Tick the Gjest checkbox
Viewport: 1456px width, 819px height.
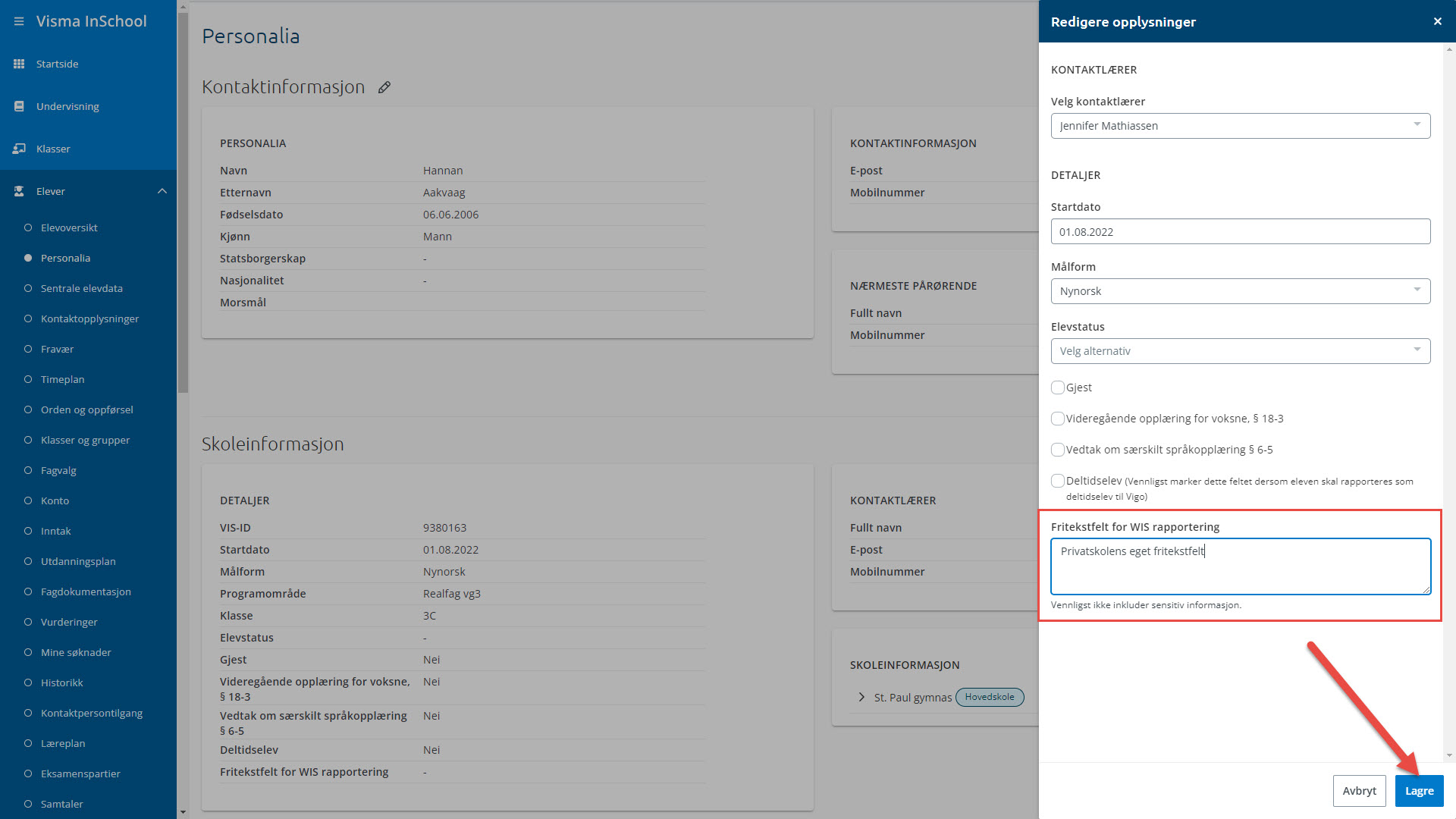coord(1058,388)
